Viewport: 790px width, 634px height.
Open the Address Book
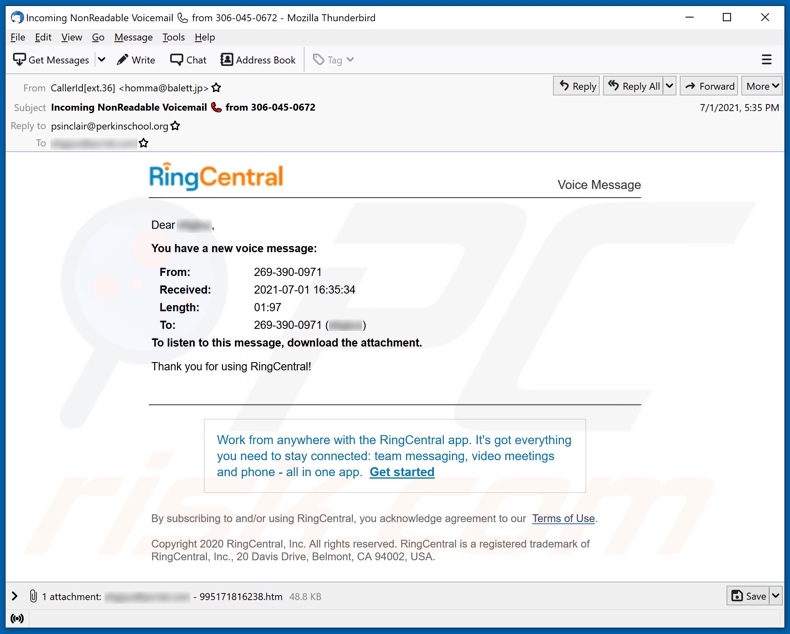pyautogui.click(x=258, y=60)
